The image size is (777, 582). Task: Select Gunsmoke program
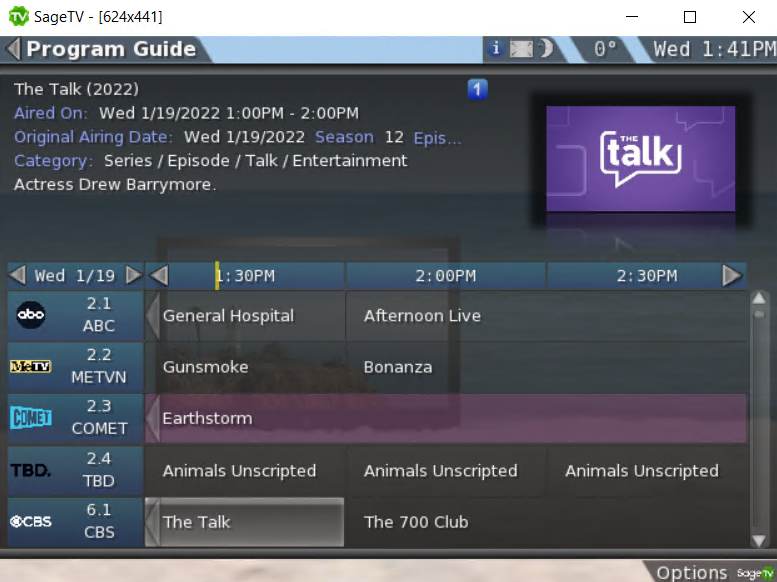(245, 367)
